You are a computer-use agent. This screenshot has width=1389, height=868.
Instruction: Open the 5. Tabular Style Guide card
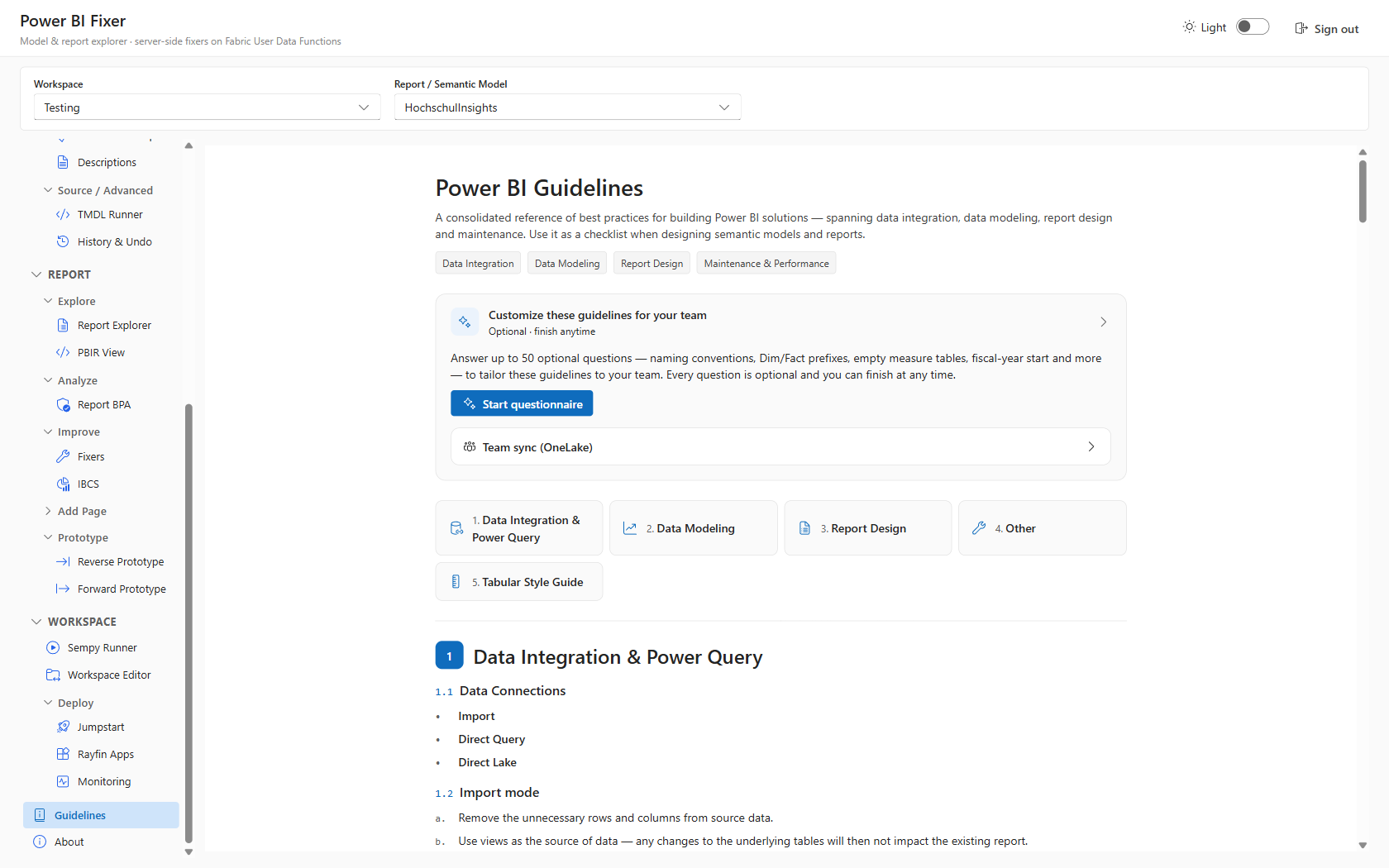(x=519, y=582)
